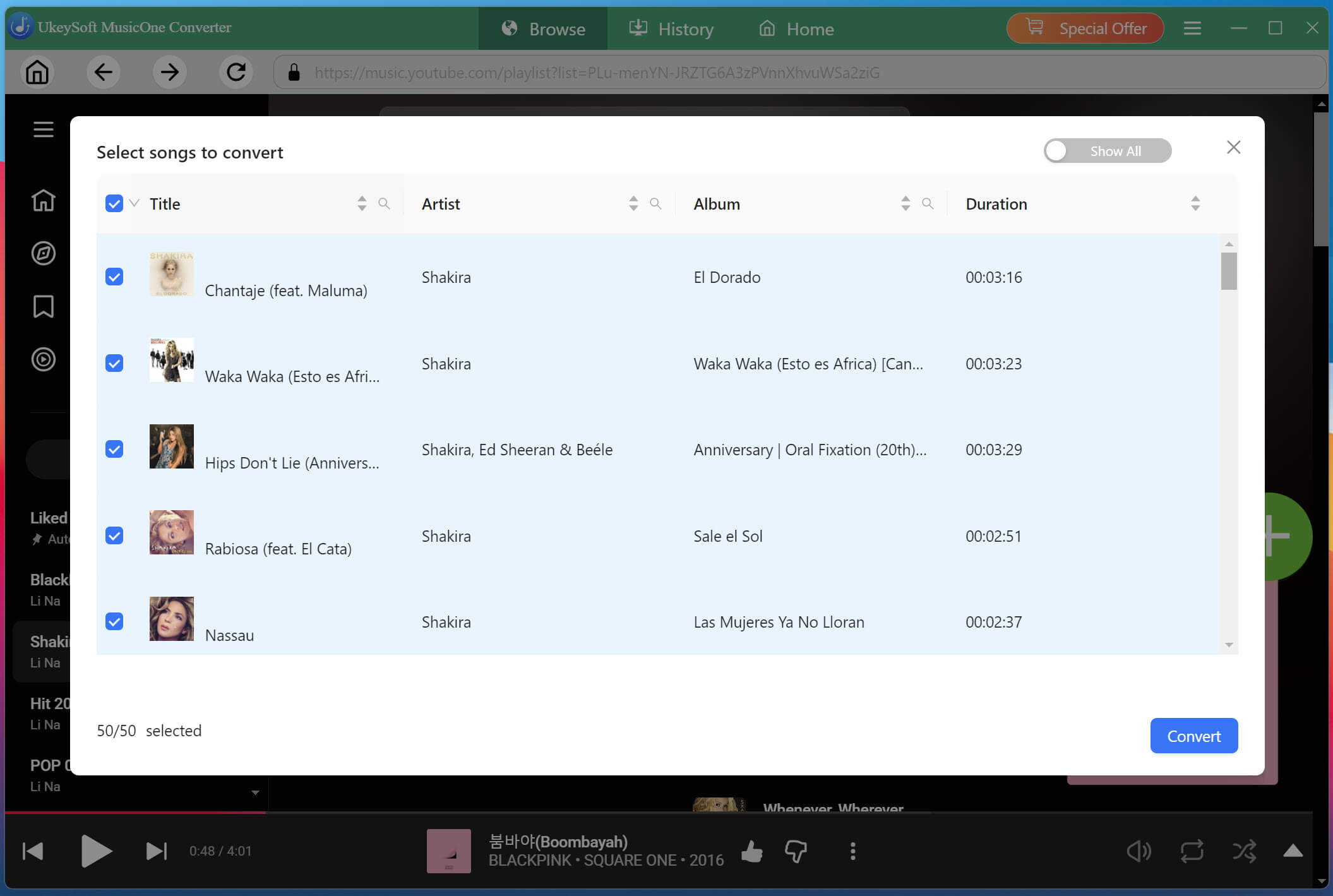Uncheck the Hips Don't Lie song
The width and height of the screenshot is (1333, 896).
pos(114,449)
